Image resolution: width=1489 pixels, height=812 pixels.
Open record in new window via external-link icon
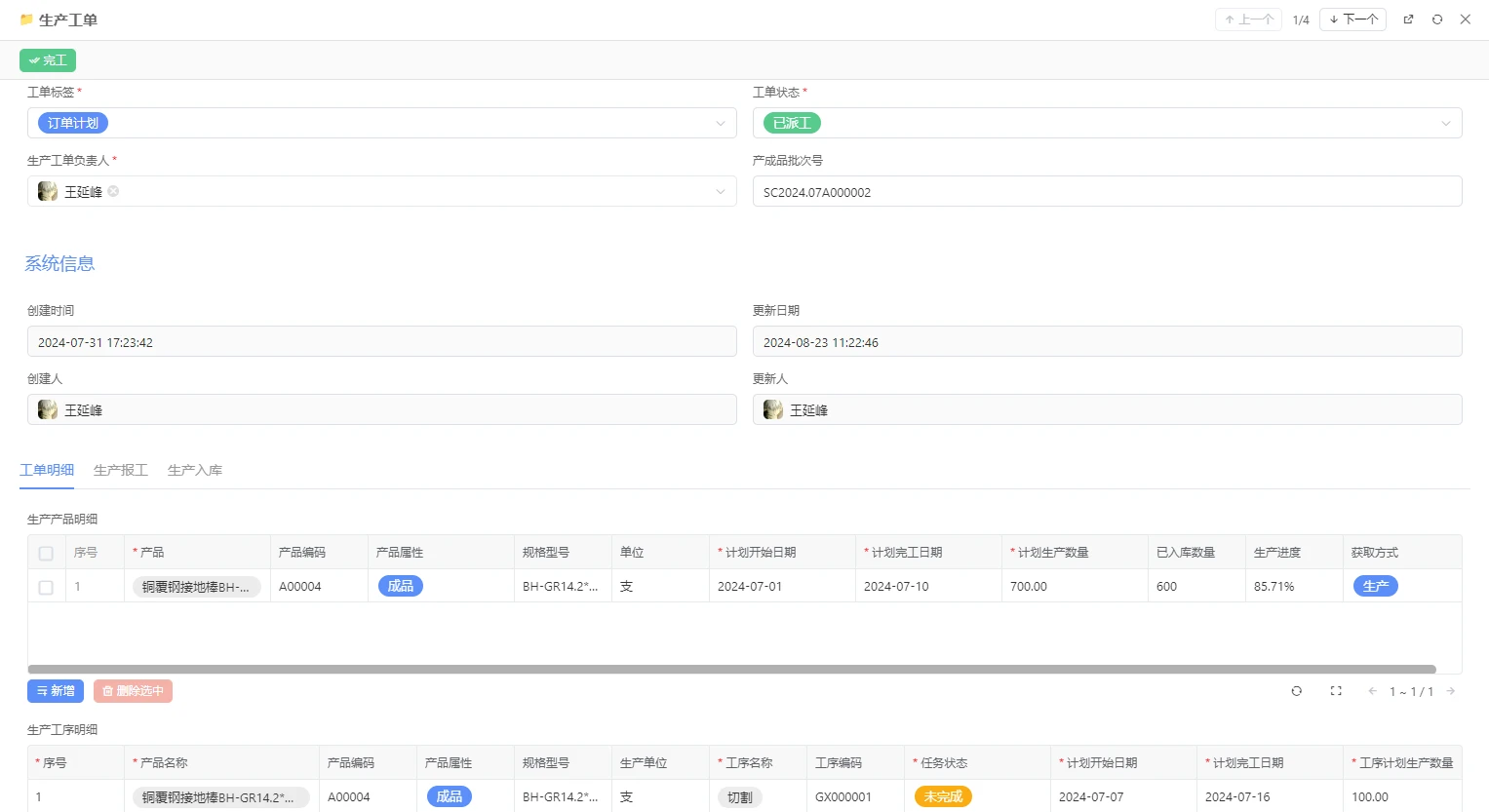coord(1408,19)
